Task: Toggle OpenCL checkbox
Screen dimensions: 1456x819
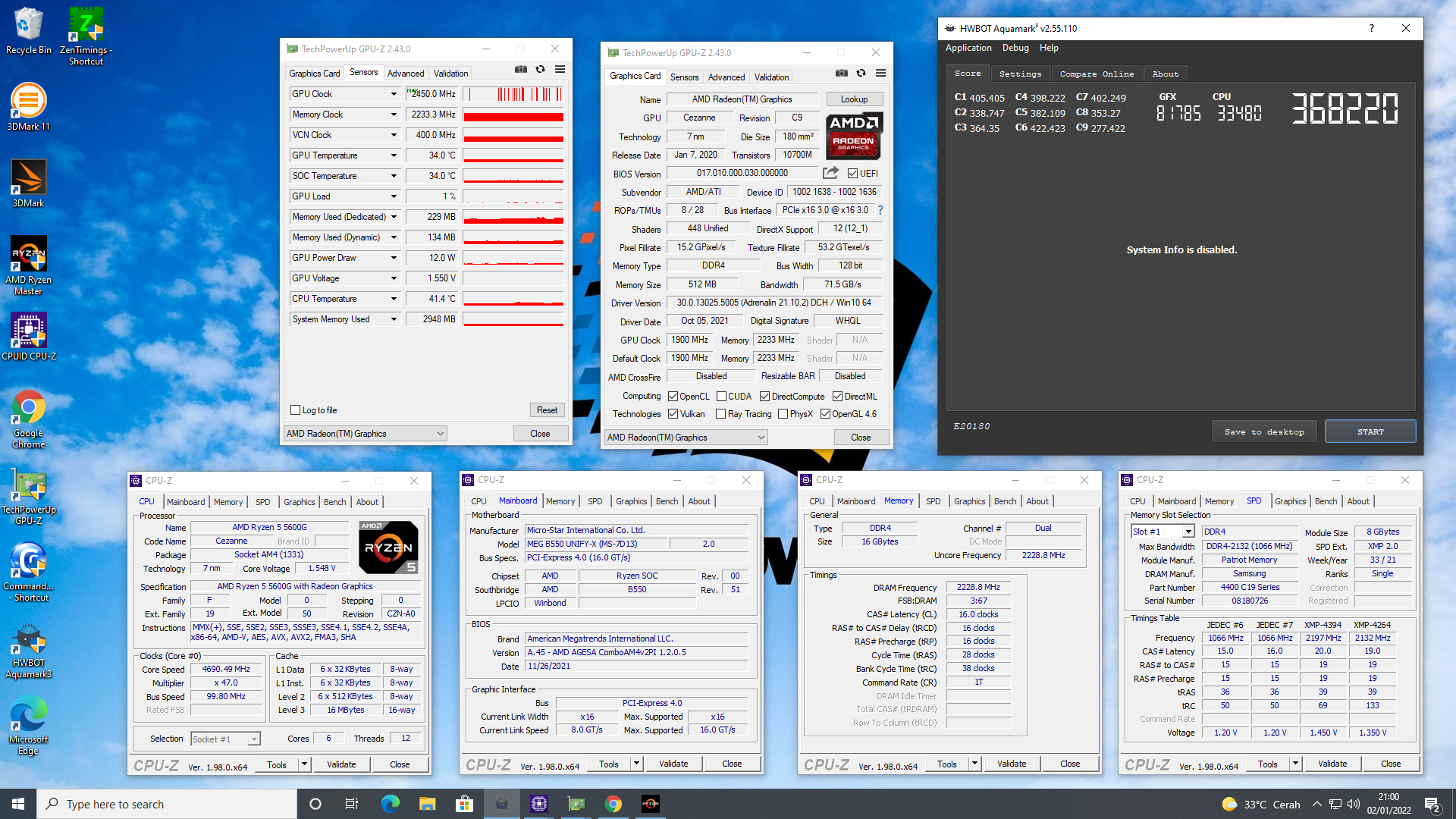Action: tap(673, 397)
